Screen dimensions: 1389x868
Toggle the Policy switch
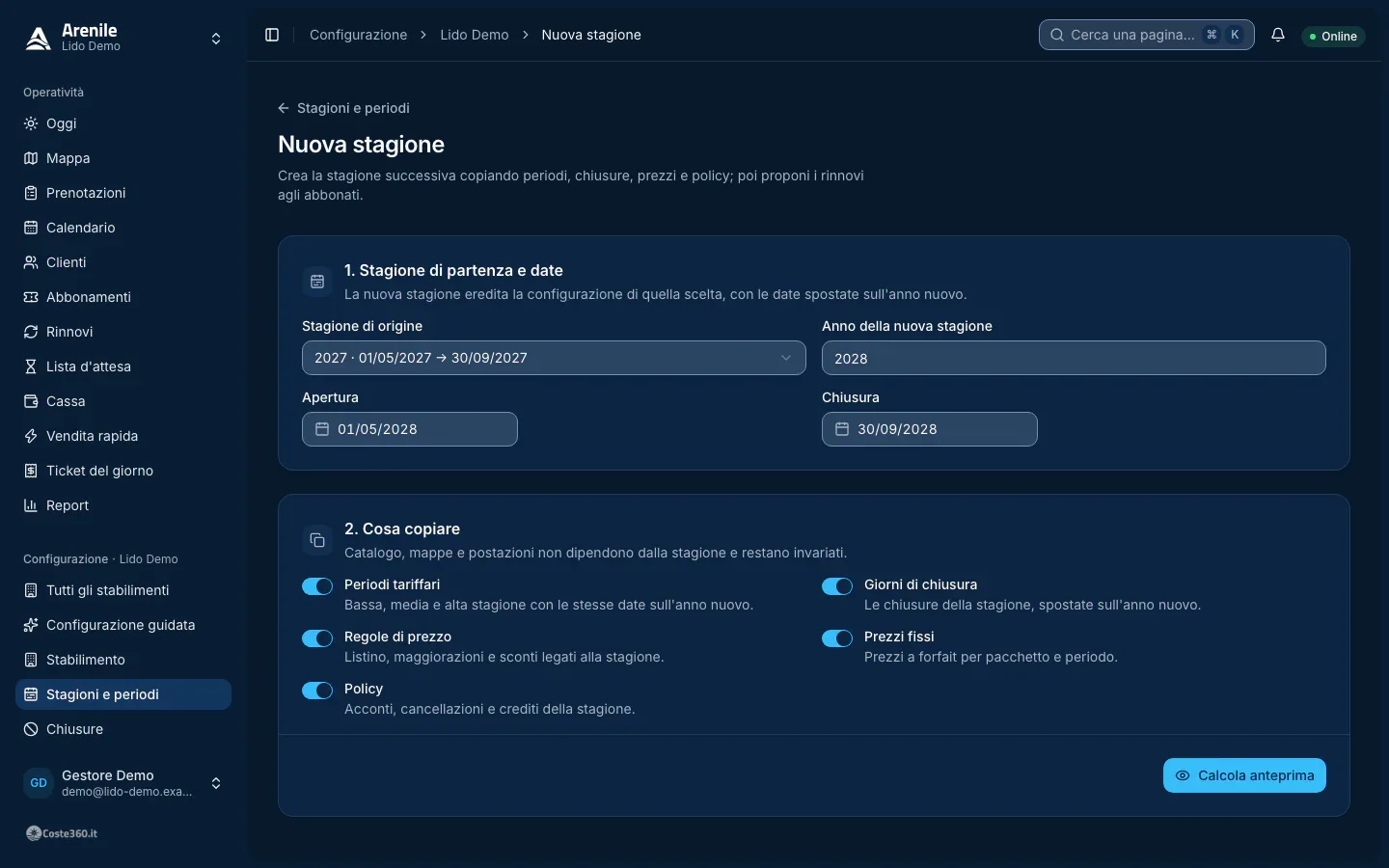(x=317, y=691)
